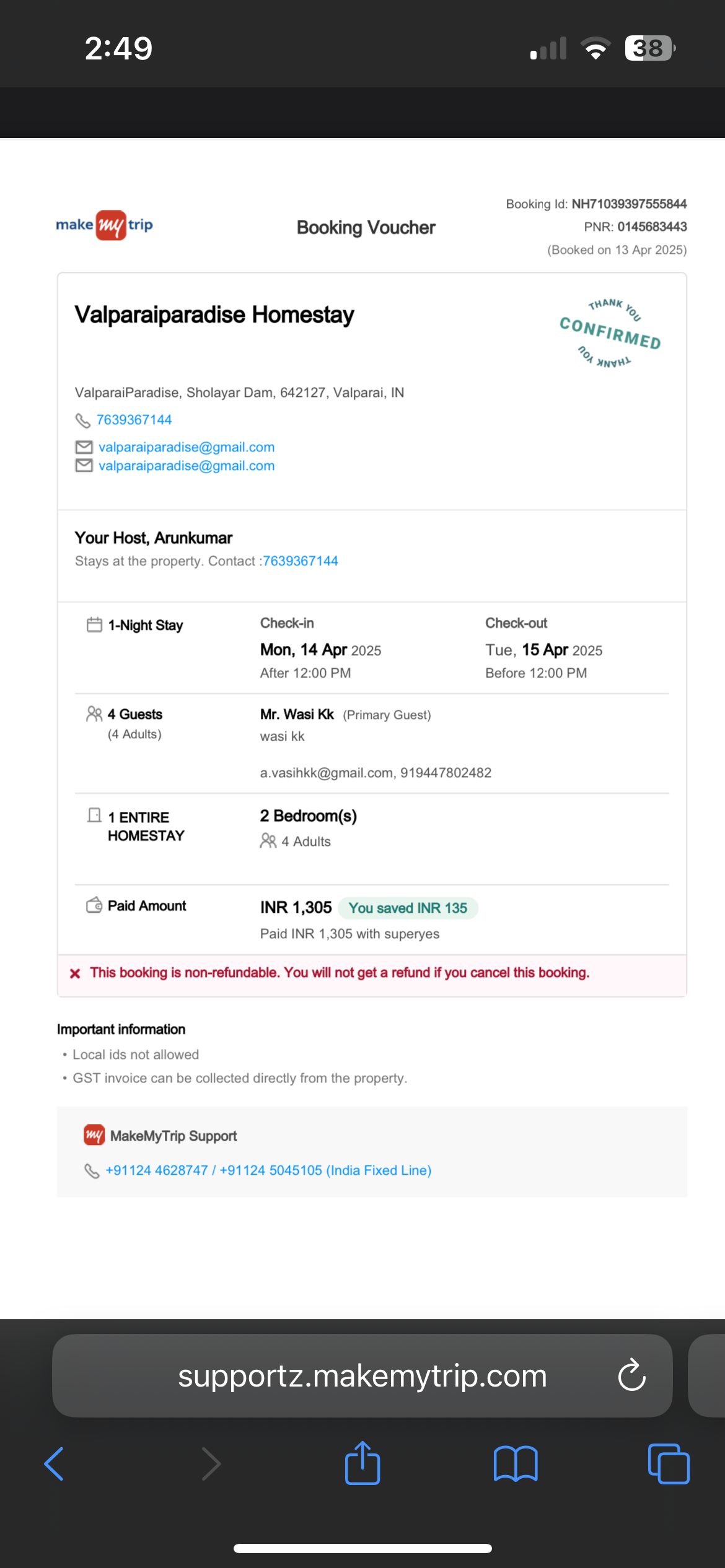This screenshot has height=1568, width=725.
Task: Tap the Safari forward arrow
Action: [211, 1464]
